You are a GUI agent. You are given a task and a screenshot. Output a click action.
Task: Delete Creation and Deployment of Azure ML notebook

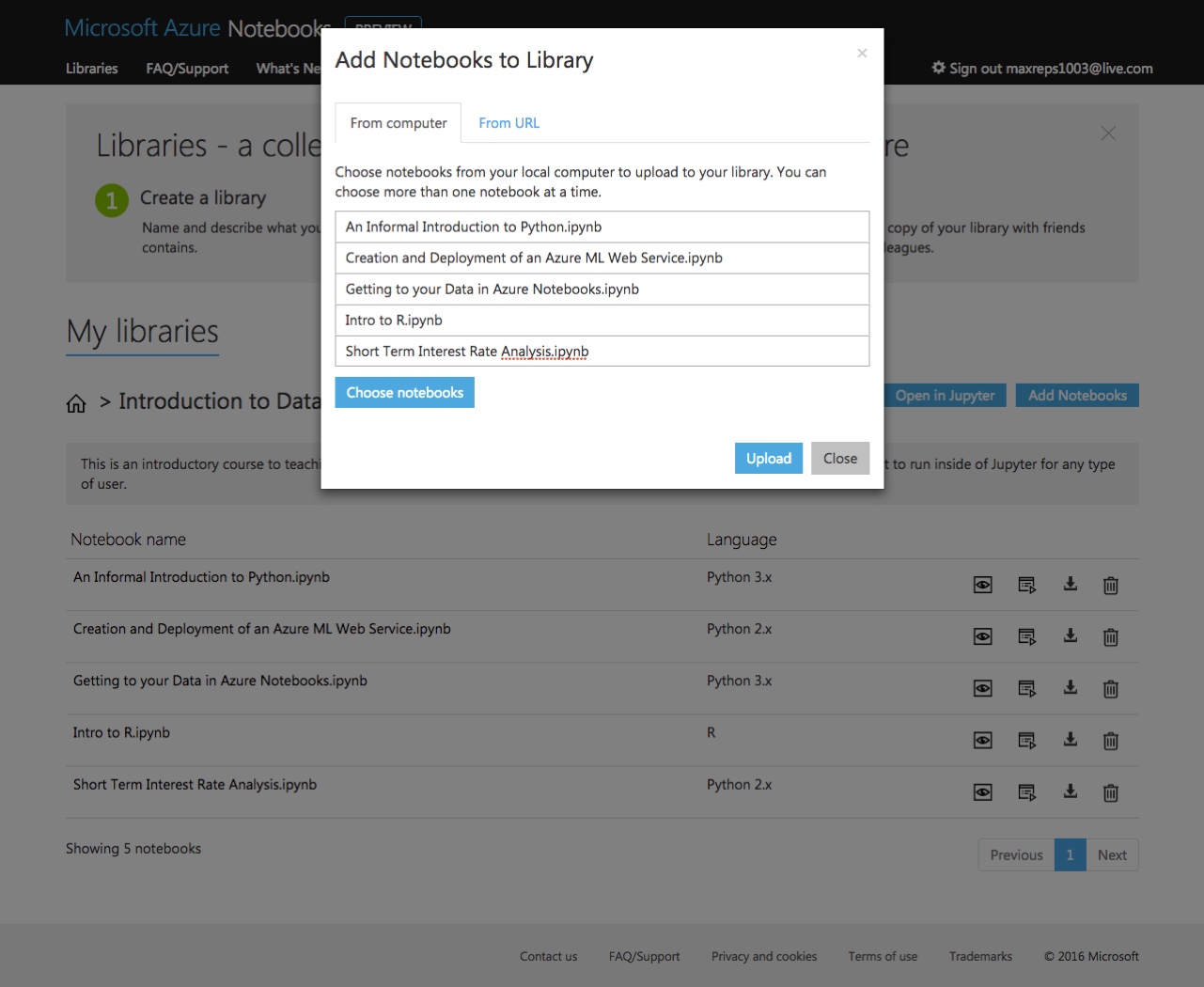click(1110, 637)
